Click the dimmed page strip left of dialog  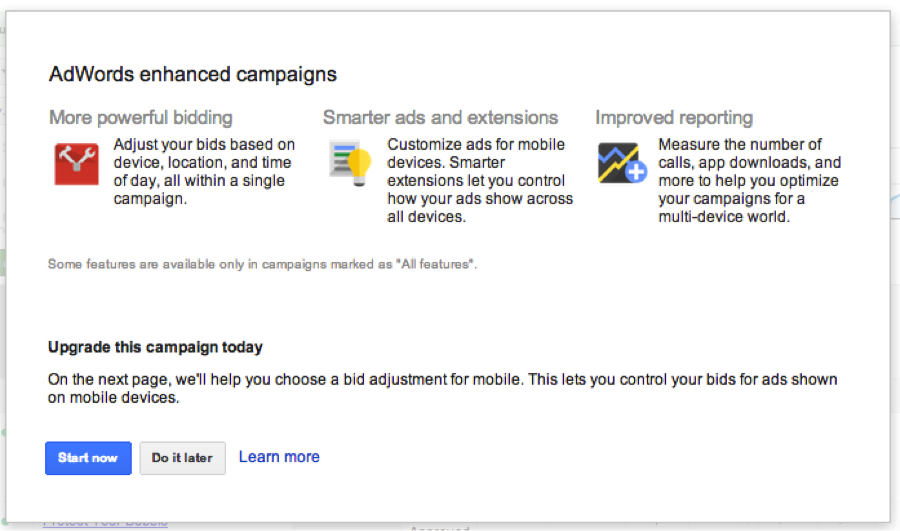point(3,265)
